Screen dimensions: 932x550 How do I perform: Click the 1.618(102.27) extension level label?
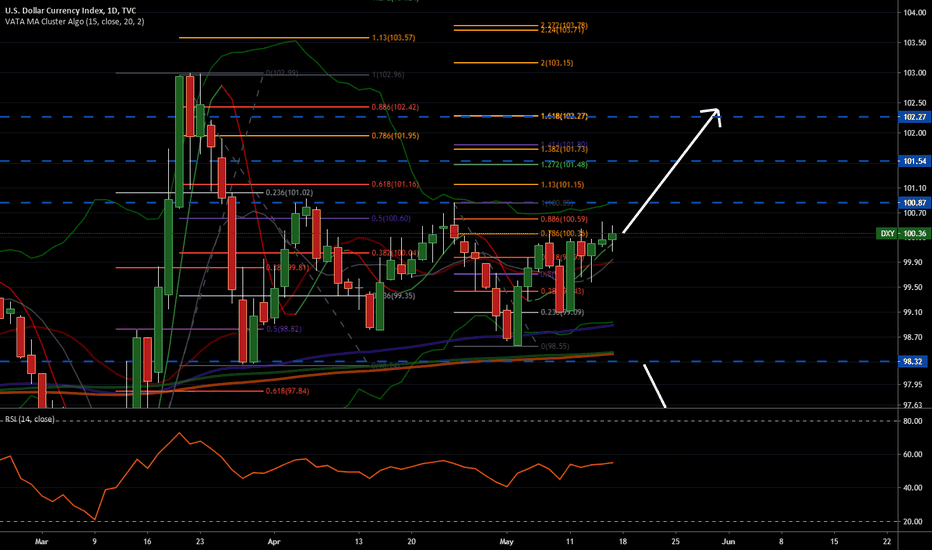click(564, 117)
